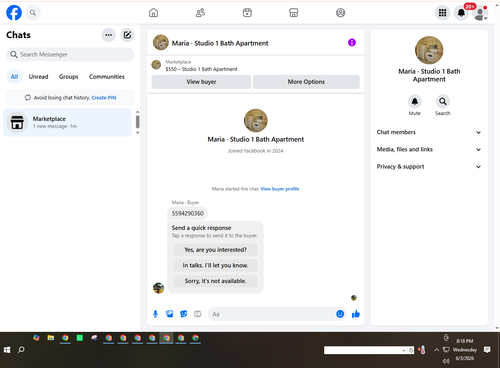500x368 pixels.
Task: Click the chat list scrollbar up arrow
Action: 137,112
